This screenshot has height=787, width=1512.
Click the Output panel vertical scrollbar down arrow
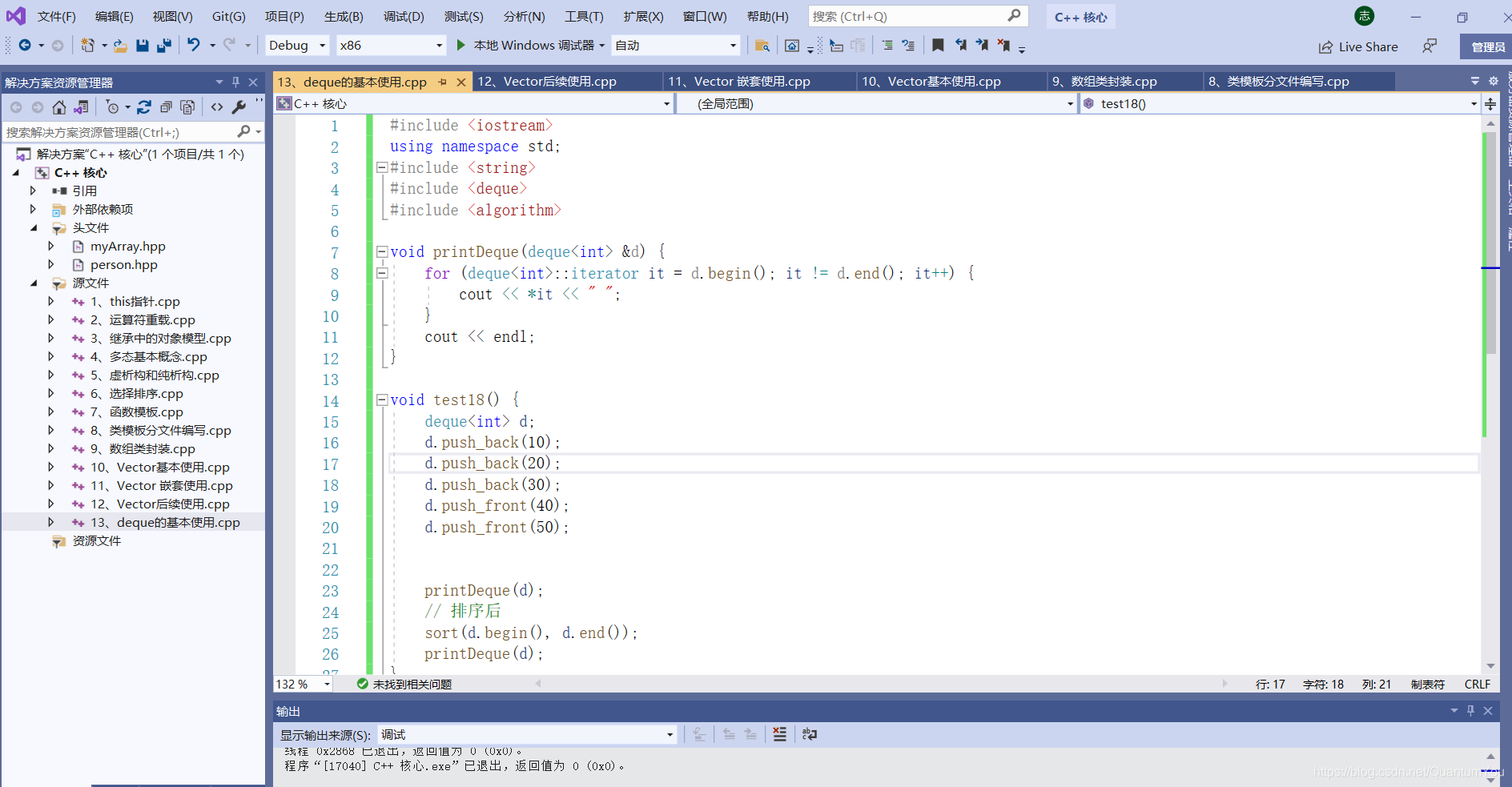click(x=1490, y=781)
